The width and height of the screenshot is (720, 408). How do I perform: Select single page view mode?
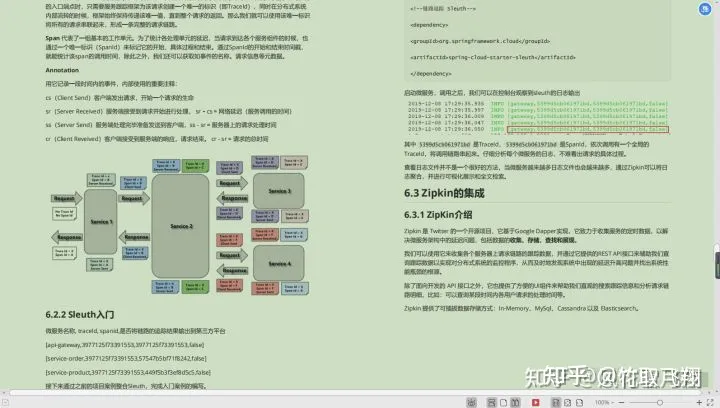click(x=503, y=402)
